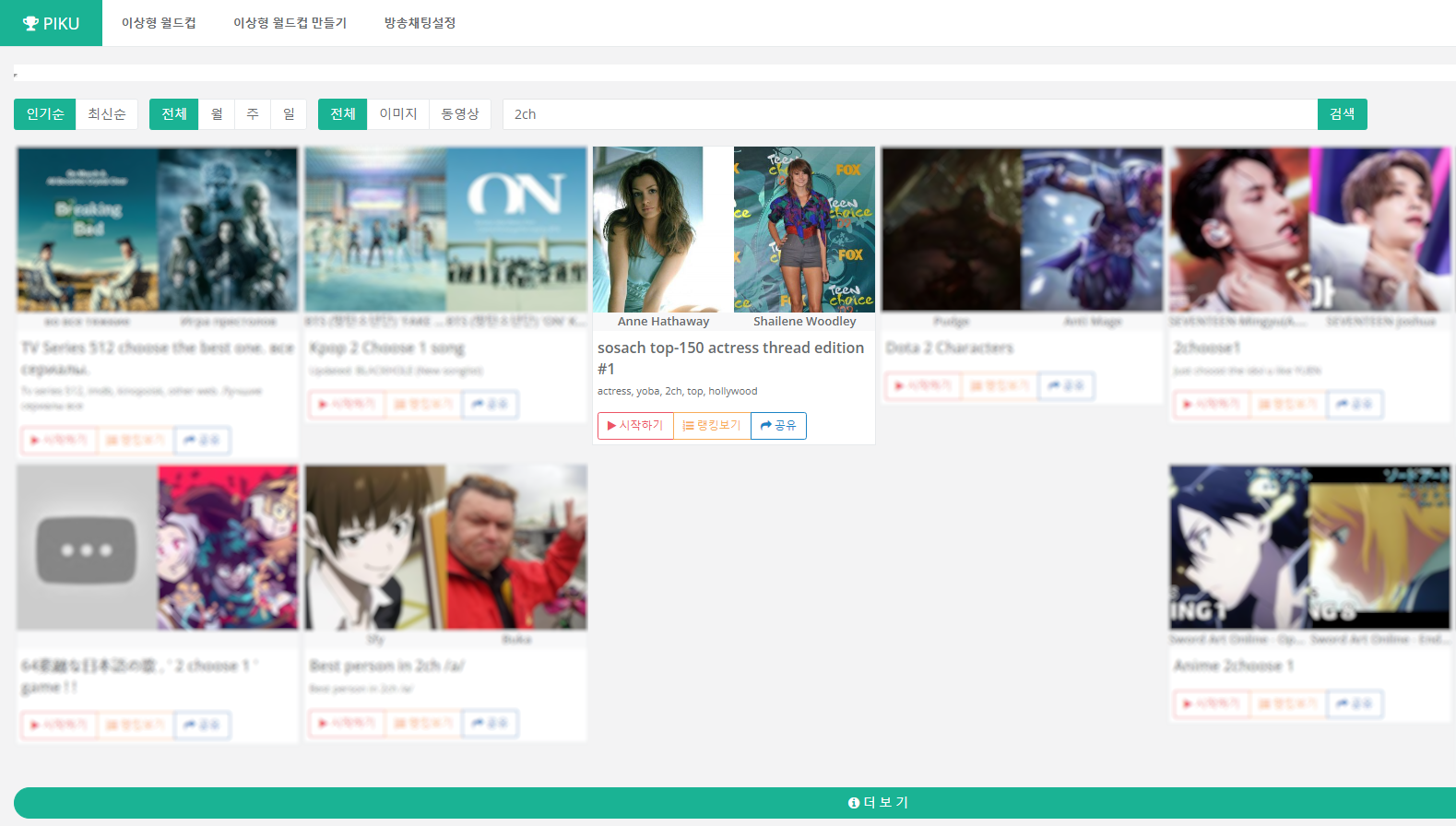Open the Kpop 2 Choose 1 song title

387,348
